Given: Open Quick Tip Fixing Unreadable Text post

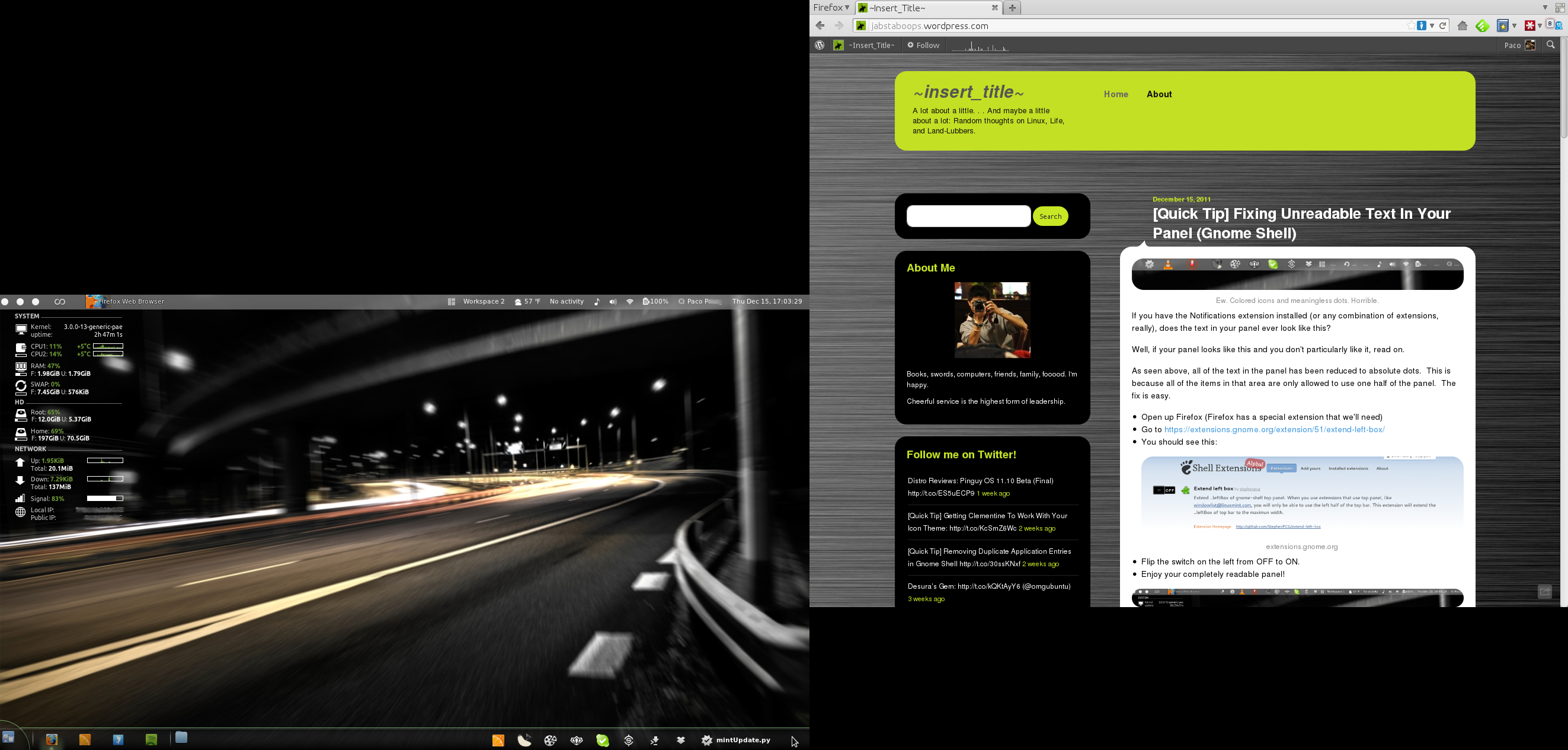Looking at the screenshot, I should [1302, 224].
